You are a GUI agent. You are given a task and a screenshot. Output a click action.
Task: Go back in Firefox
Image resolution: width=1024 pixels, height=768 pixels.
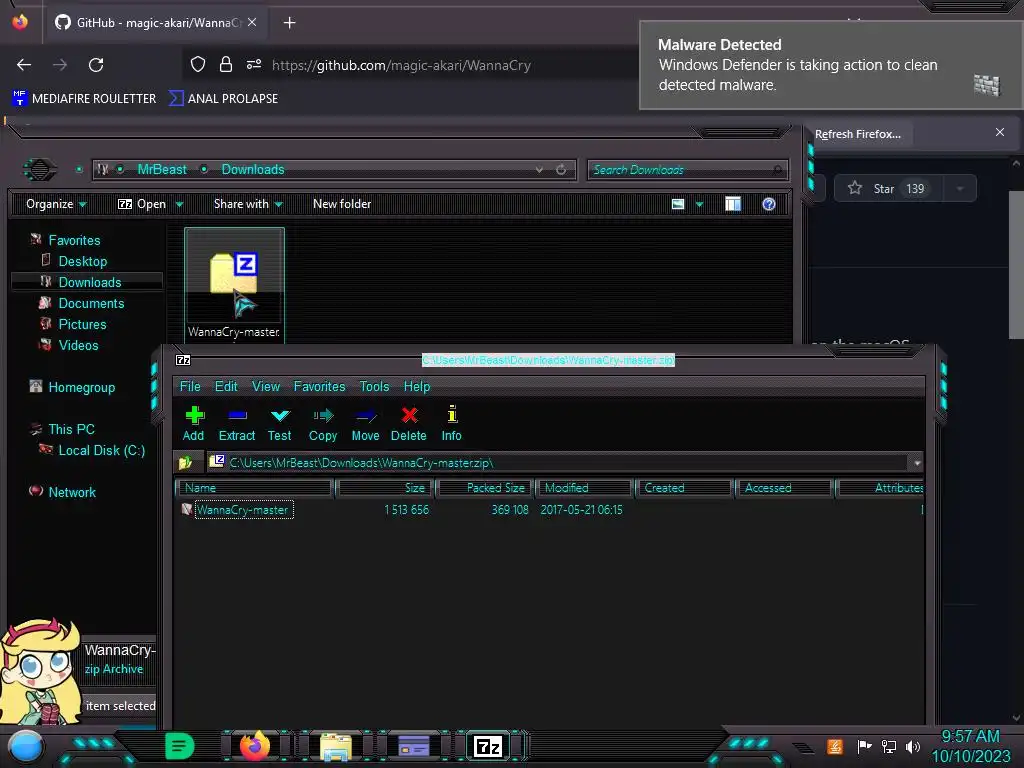point(24,65)
